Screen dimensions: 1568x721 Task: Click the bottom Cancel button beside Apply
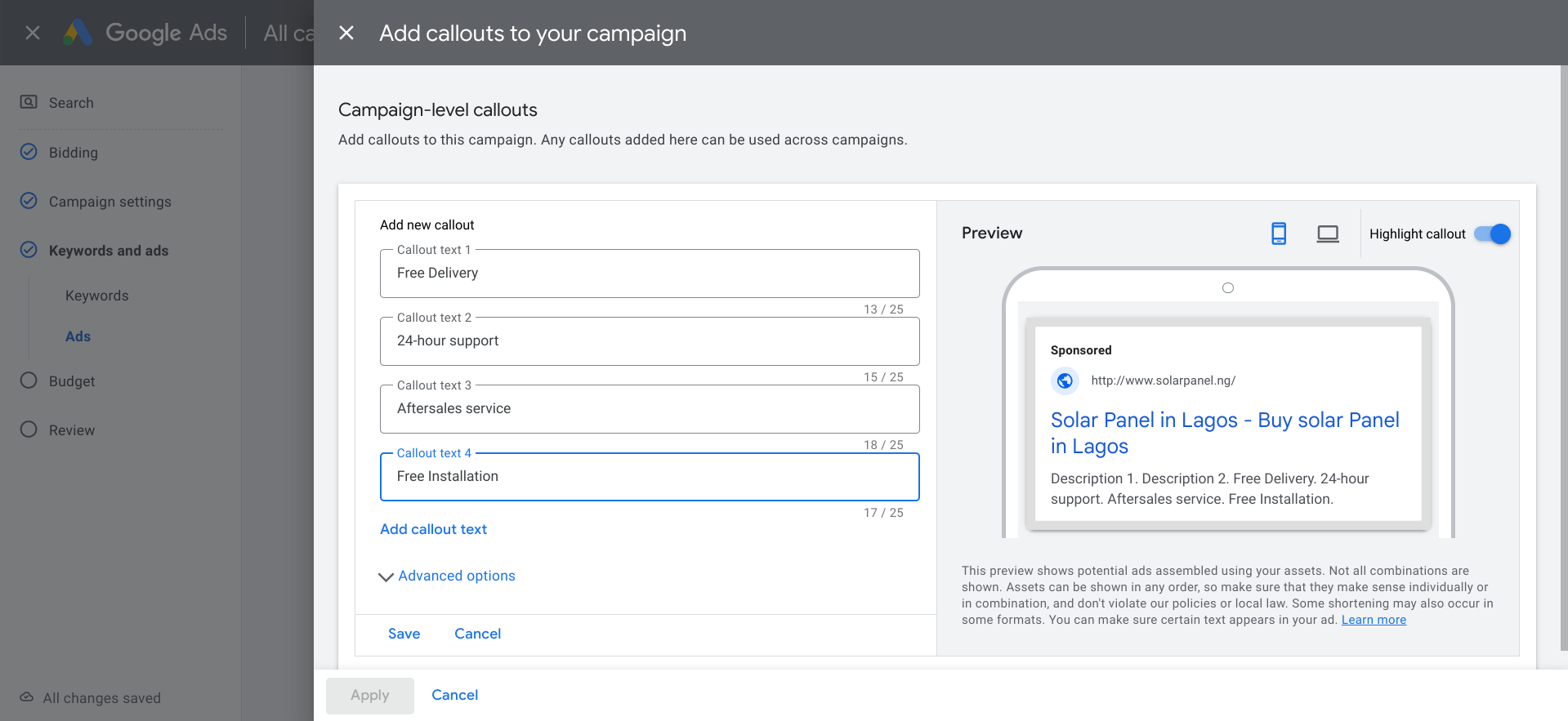click(x=455, y=695)
